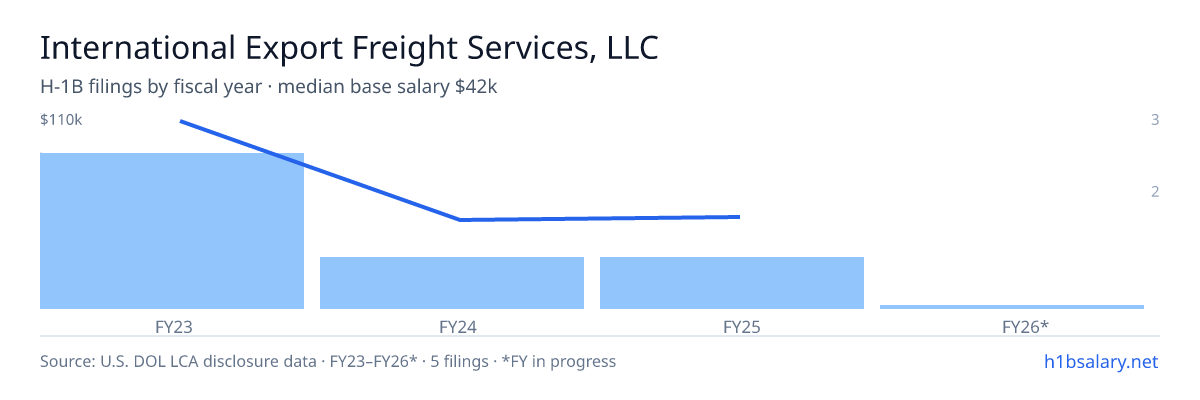Click the $110k salary axis label
This screenshot has width=1200, height=400.
click(61, 120)
